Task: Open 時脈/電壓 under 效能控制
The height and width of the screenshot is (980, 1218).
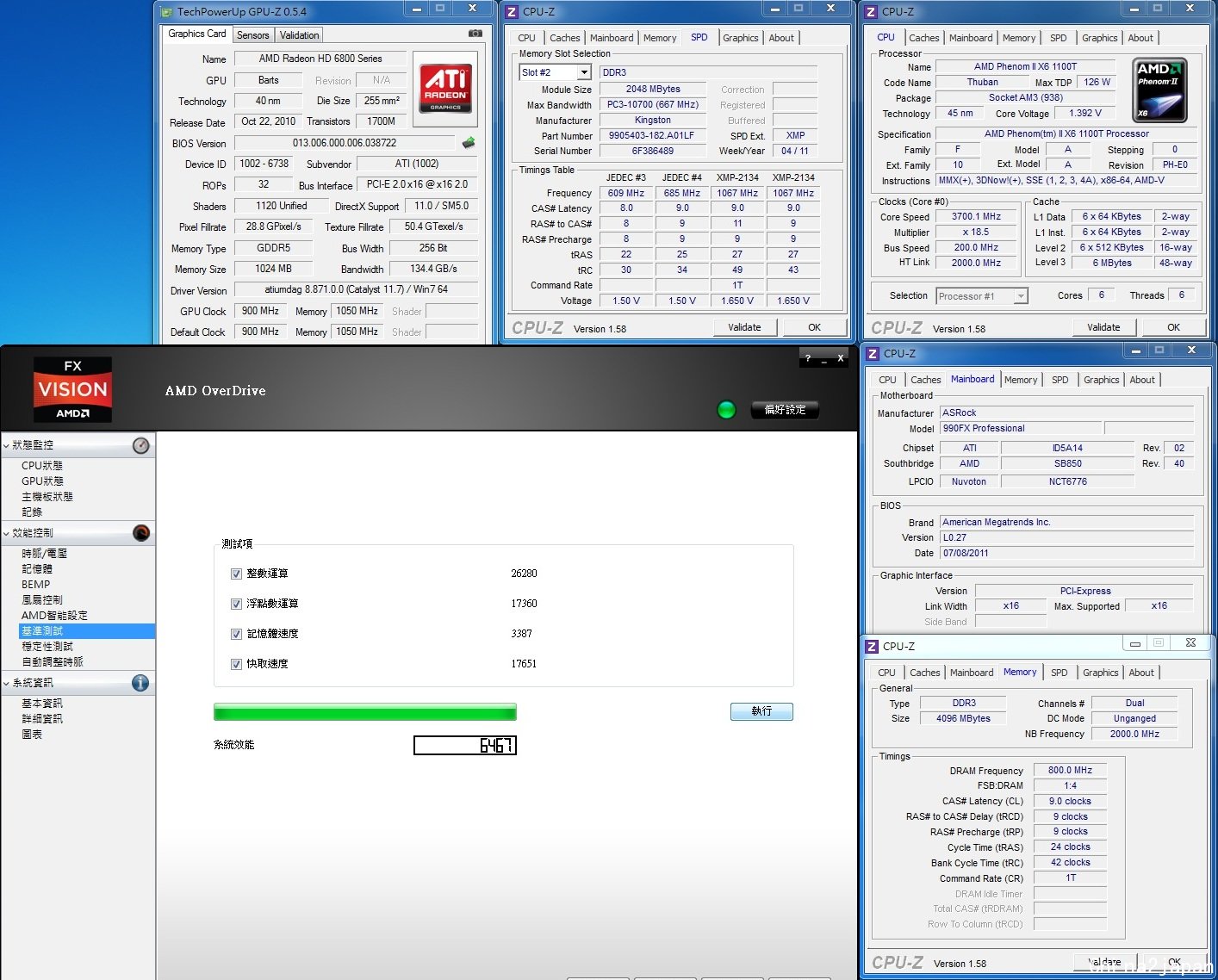Action: (x=44, y=554)
